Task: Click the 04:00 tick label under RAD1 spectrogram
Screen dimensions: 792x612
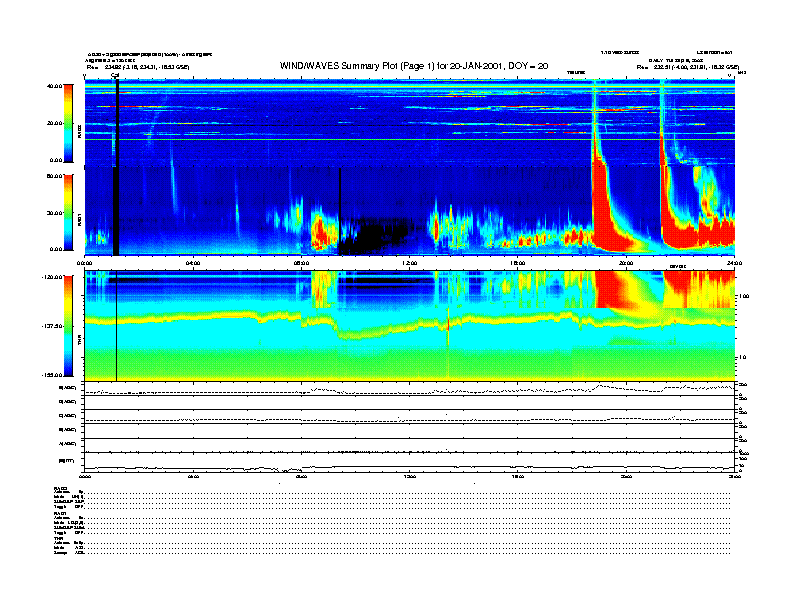Action: coord(193,263)
